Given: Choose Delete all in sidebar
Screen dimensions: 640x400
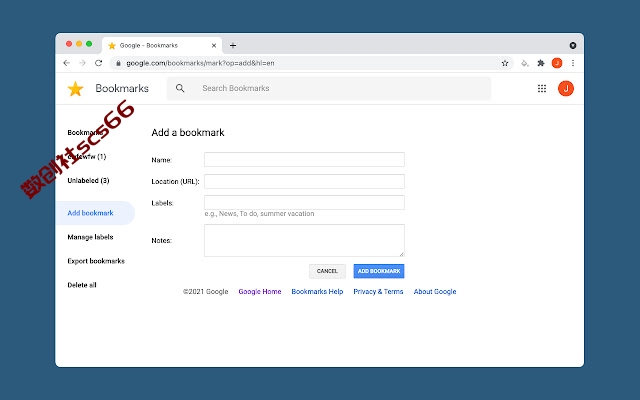Looking at the screenshot, I should click(x=82, y=285).
